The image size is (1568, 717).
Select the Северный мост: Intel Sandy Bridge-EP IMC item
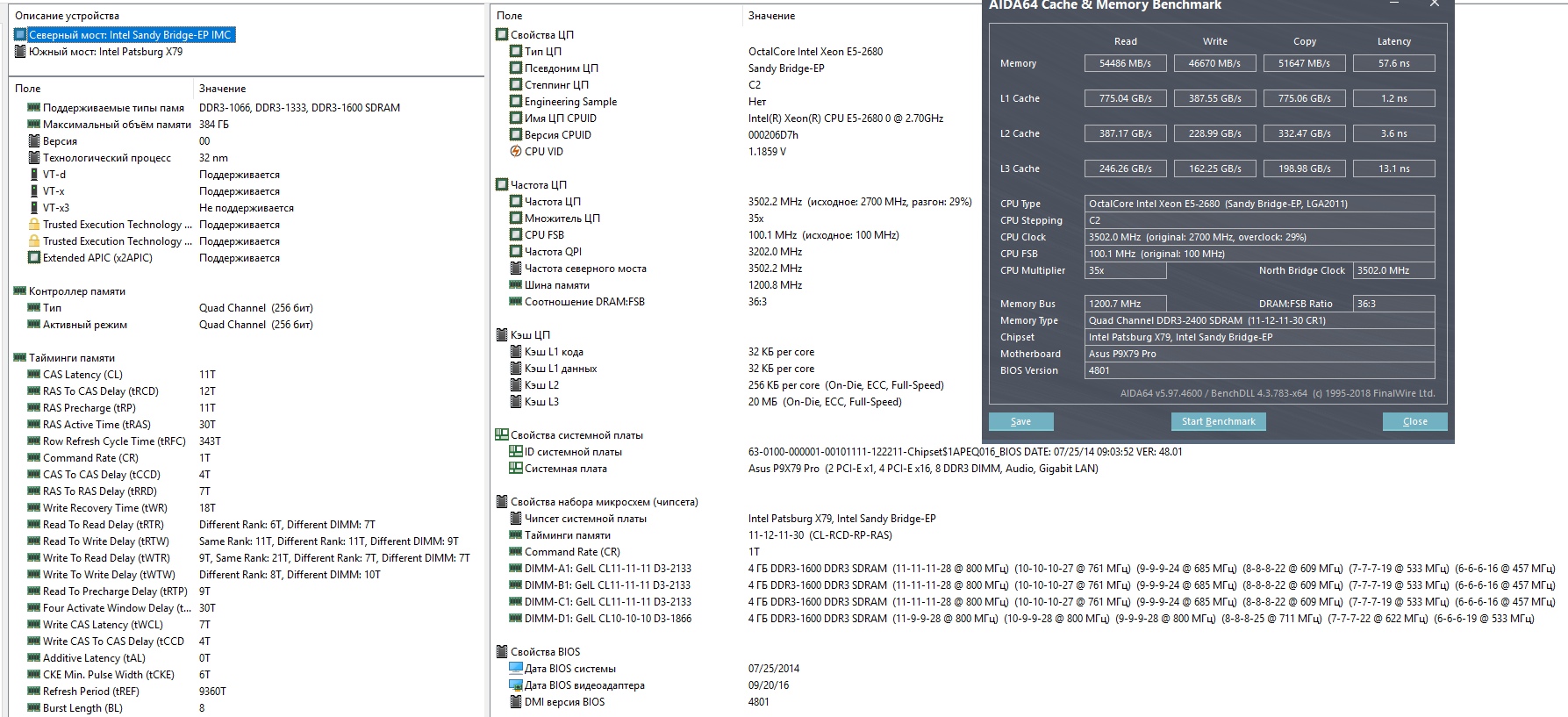click(x=130, y=35)
